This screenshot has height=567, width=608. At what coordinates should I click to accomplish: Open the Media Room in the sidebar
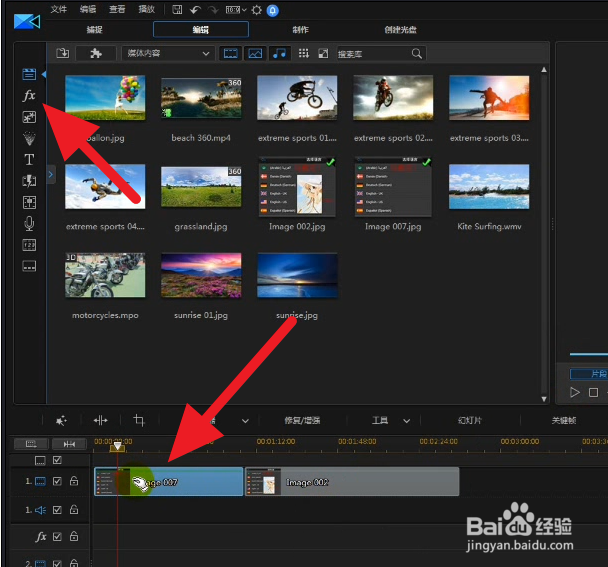click(29, 74)
